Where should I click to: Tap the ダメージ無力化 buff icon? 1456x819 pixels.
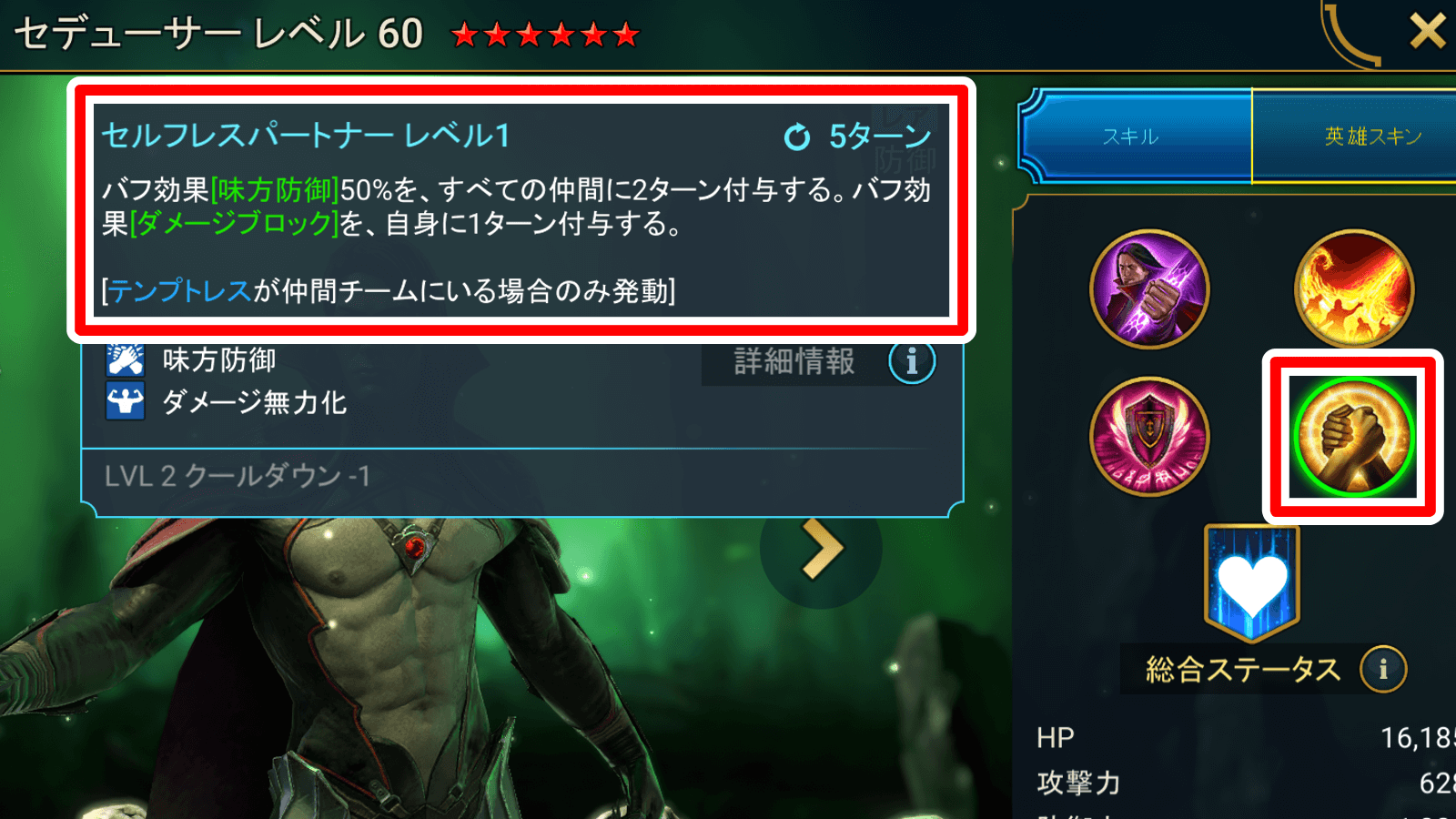[126, 401]
